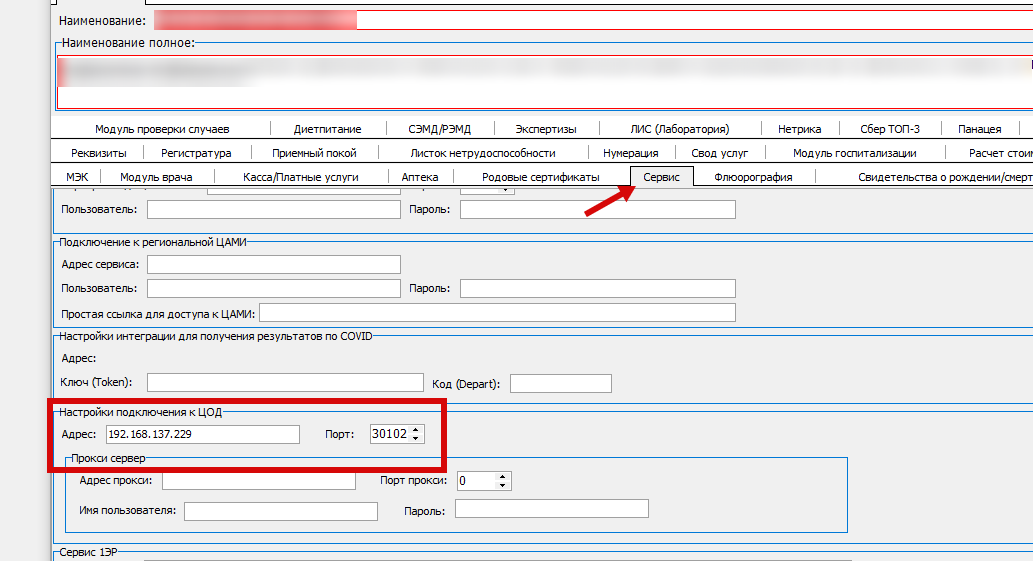
Task: Click the ЦОД Адрес field with 192.168.137.229
Action: (x=202, y=434)
